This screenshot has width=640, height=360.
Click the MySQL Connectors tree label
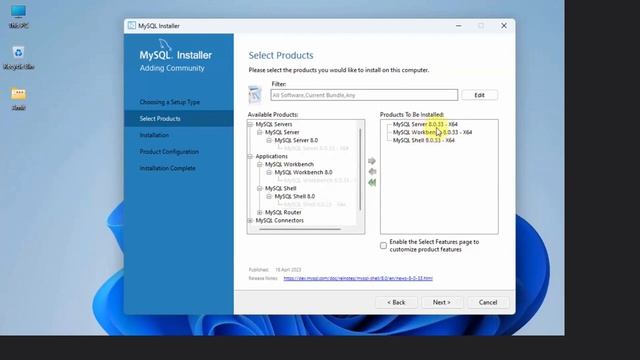pyautogui.click(x=280, y=220)
